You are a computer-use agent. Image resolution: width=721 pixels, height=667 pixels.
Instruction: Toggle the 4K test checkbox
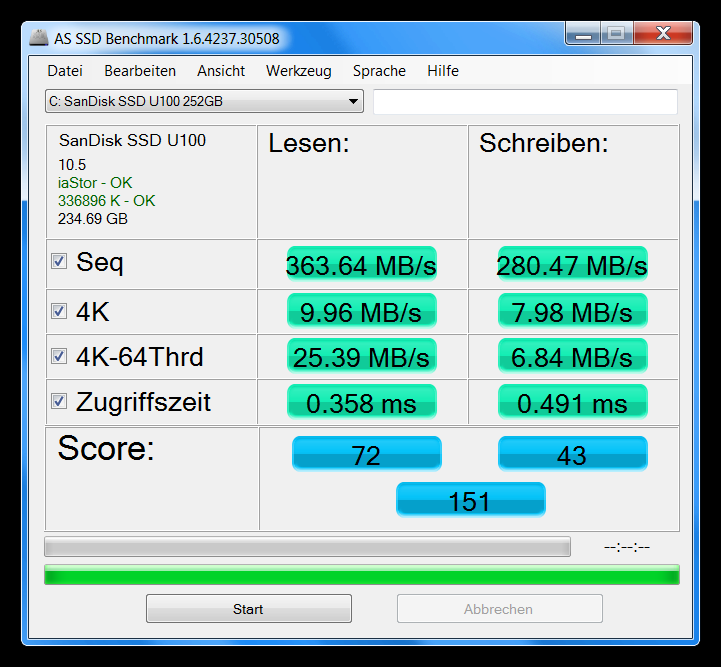tap(59, 311)
